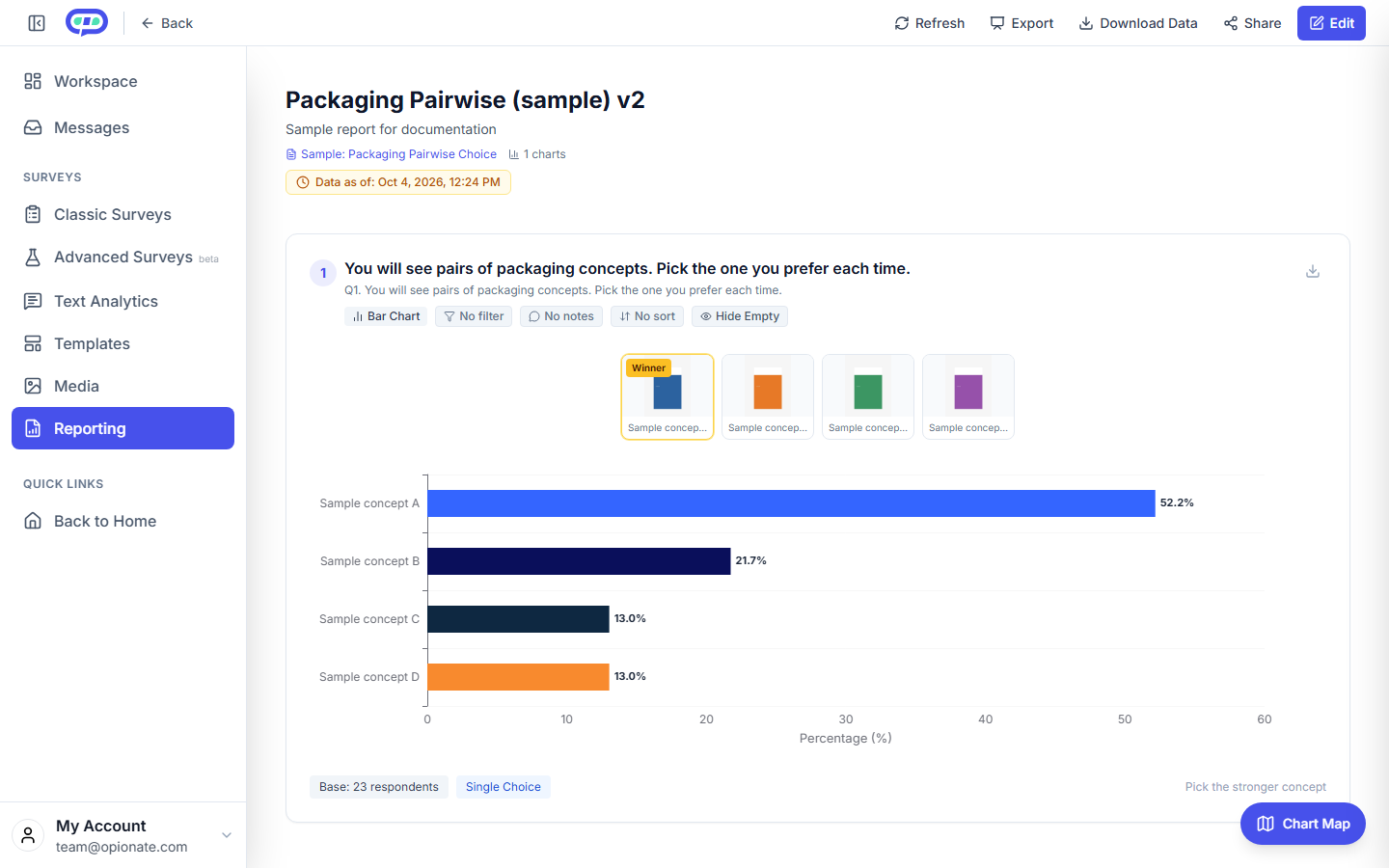The height and width of the screenshot is (868, 1389).
Task: Open Workspace from the sidebar
Action: (x=123, y=81)
